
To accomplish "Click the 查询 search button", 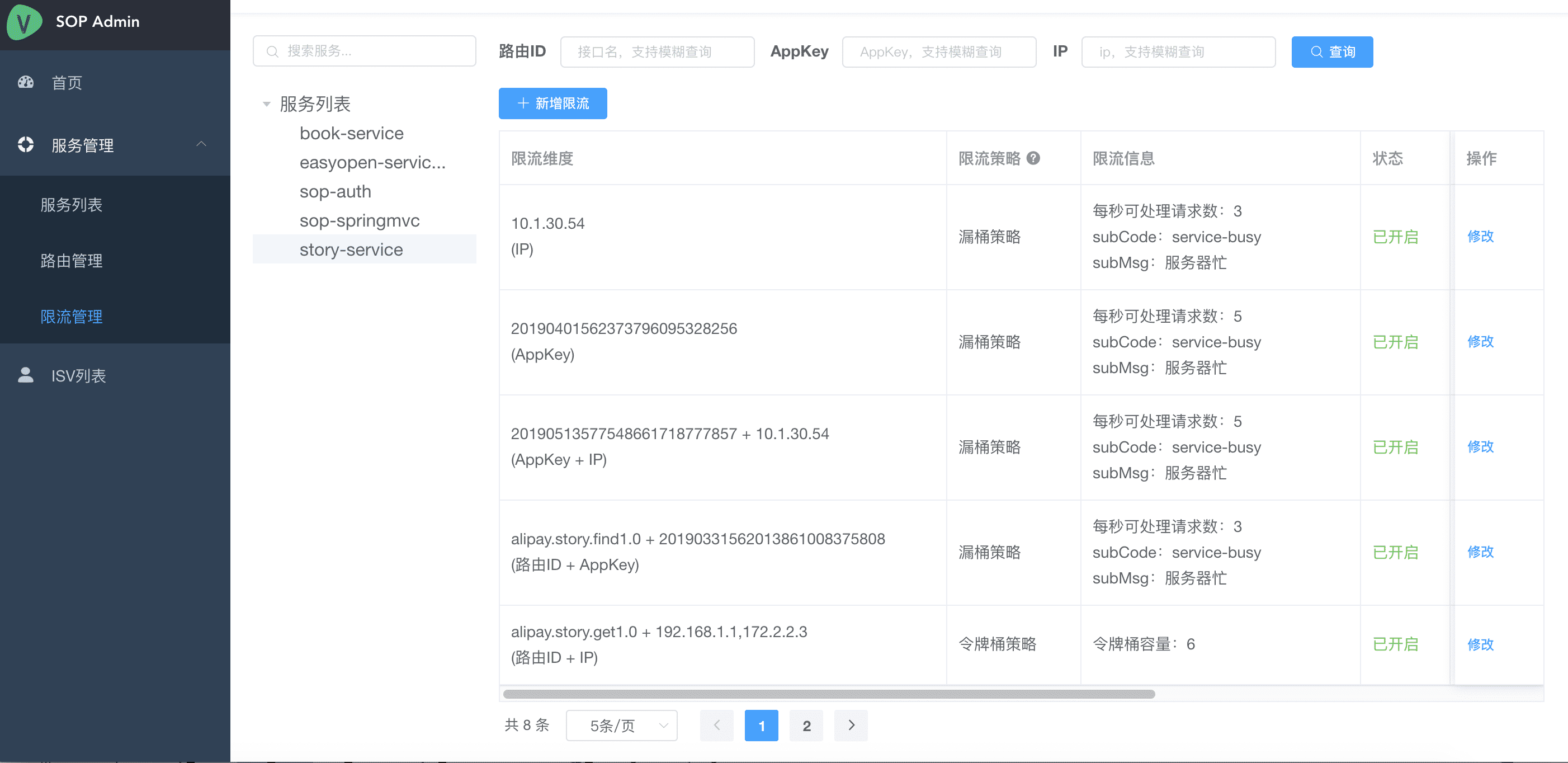I will (x=1331, y=52).
